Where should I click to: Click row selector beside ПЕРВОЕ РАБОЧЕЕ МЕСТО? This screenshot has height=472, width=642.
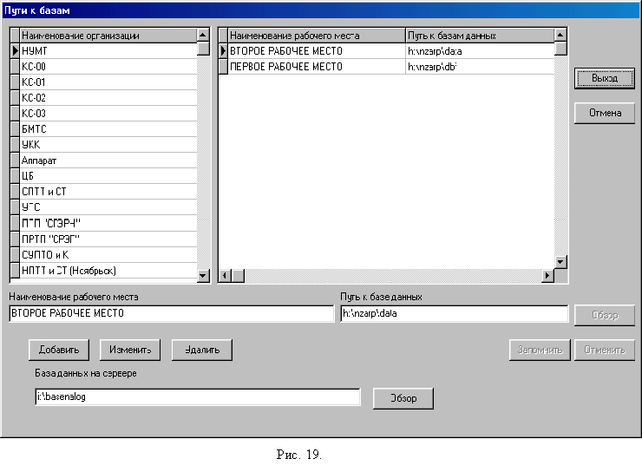(x=223, y=66)
